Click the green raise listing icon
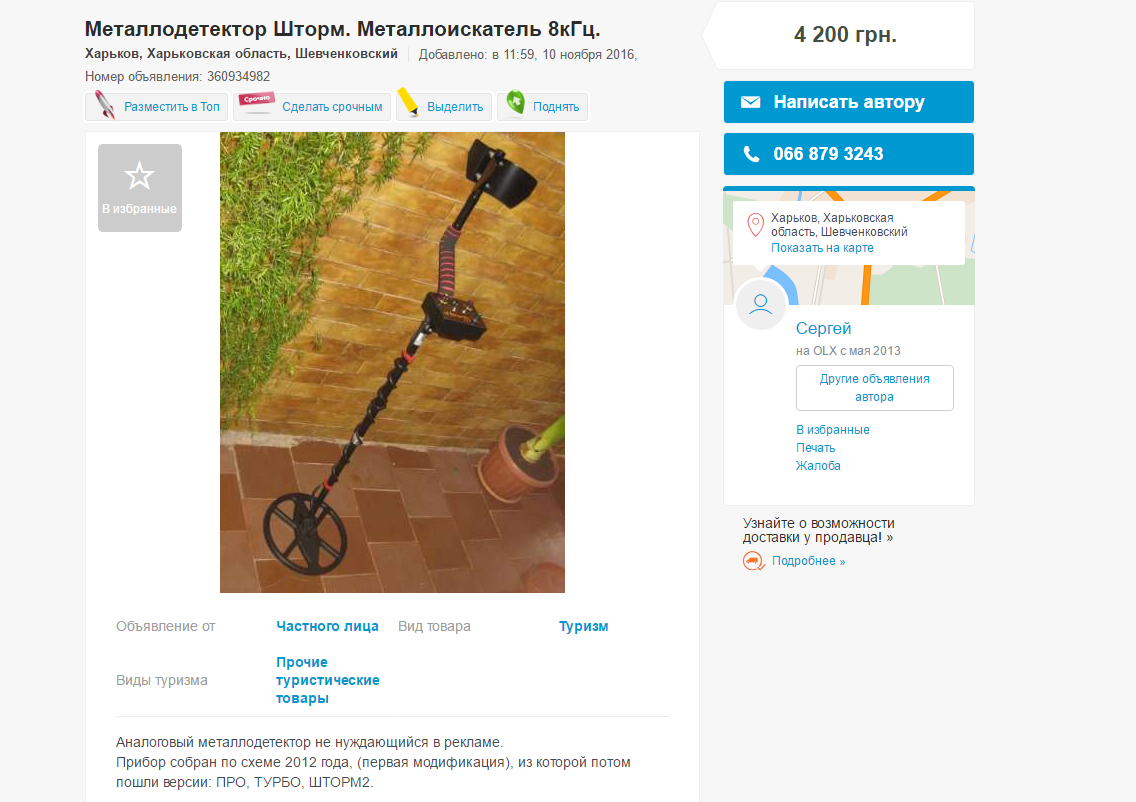 point(515,104)
